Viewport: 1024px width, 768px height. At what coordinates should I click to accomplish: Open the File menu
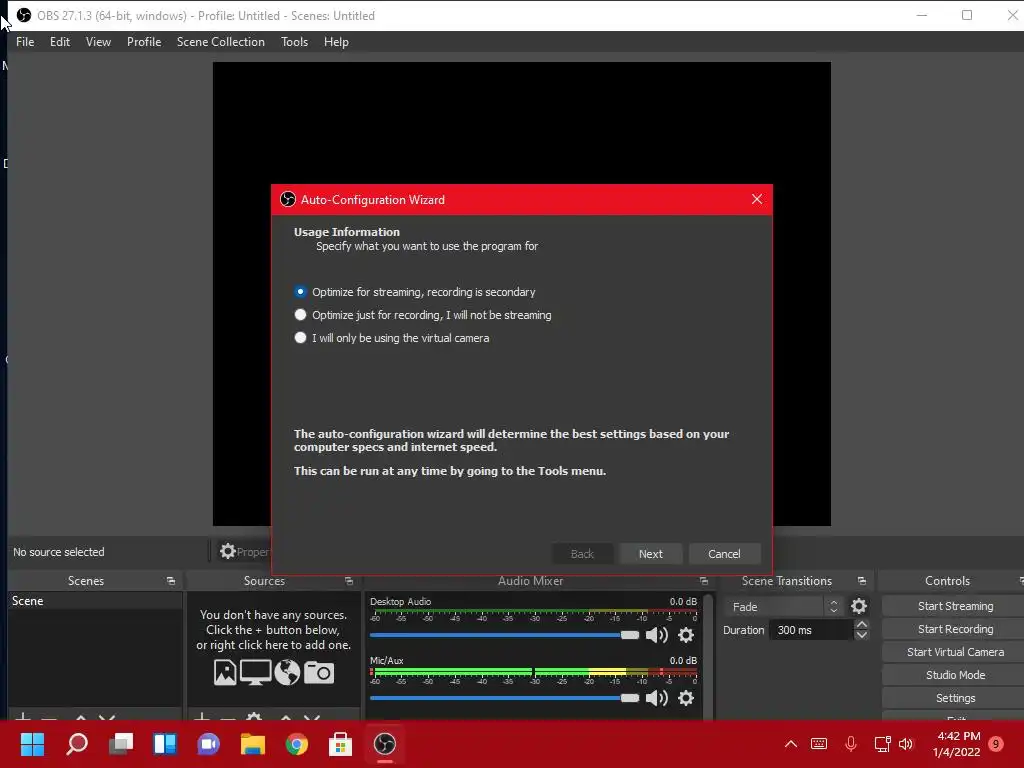(x=25, y=42)
